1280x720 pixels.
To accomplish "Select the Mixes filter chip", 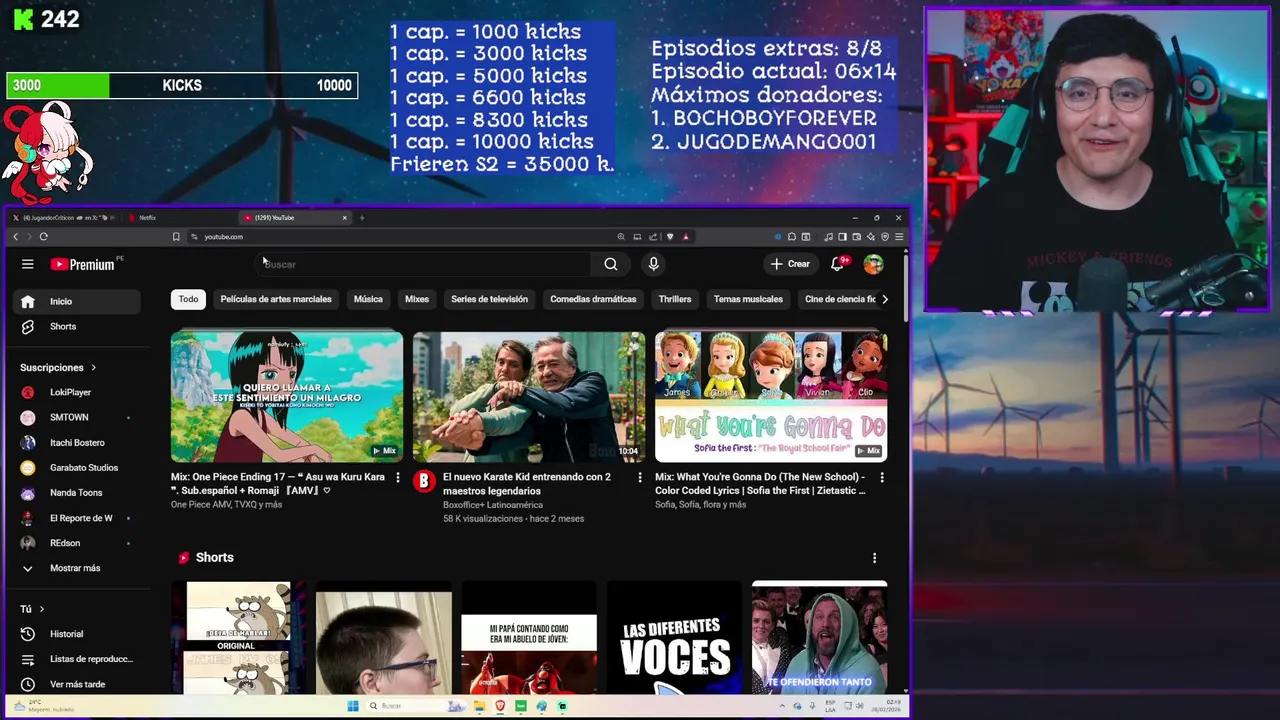I will (417, 299).
